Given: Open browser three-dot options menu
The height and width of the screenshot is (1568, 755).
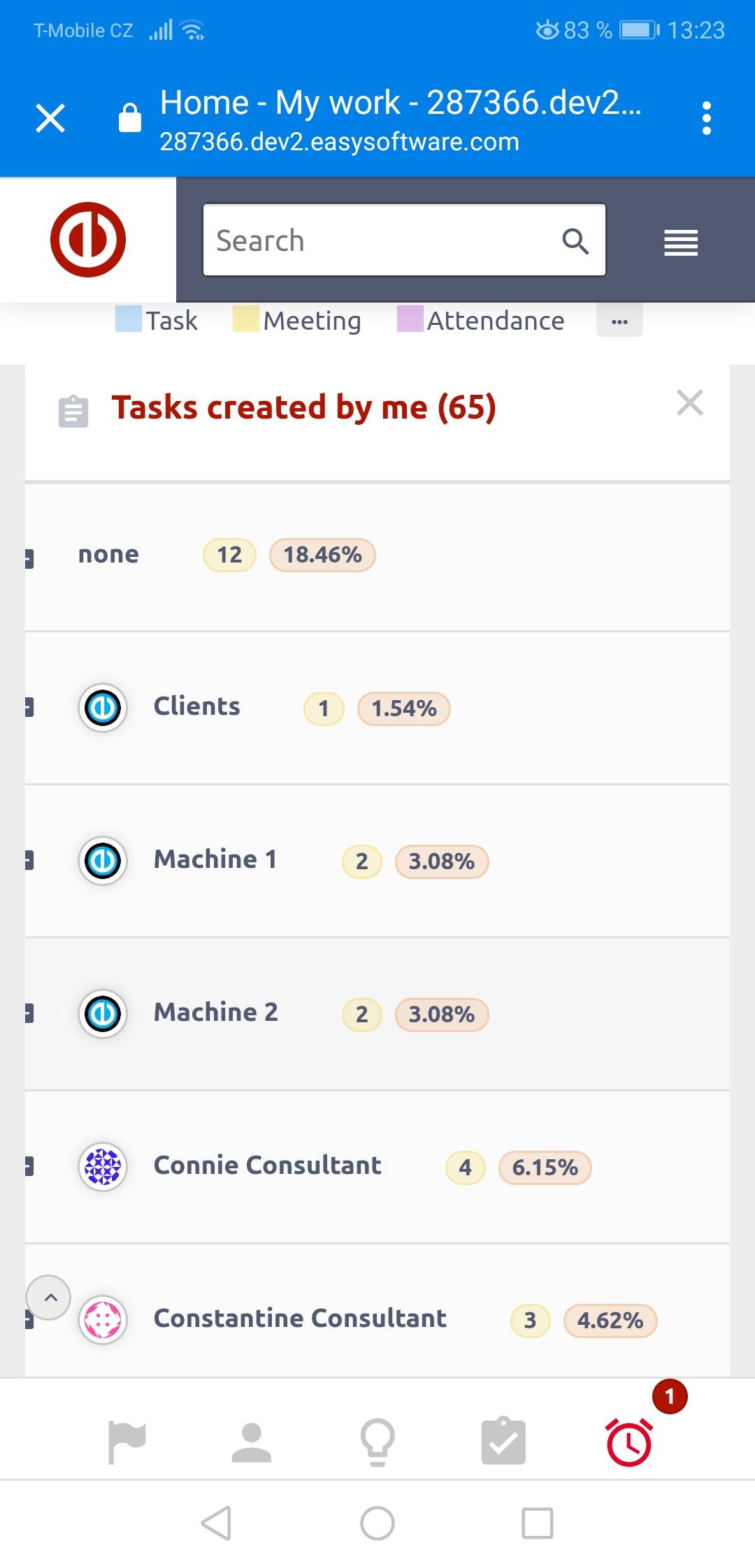Looking at the screenshot, I should click(x=707, y=118).
